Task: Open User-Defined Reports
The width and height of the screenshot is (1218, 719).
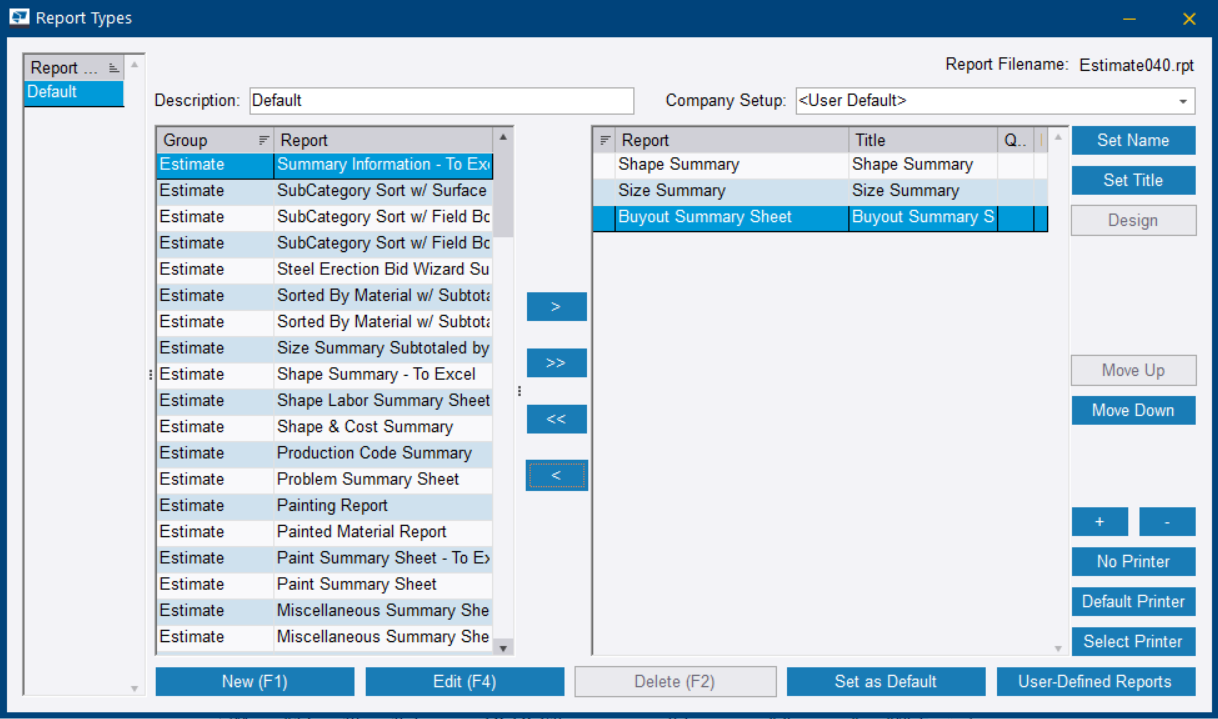Action: 1095,681
